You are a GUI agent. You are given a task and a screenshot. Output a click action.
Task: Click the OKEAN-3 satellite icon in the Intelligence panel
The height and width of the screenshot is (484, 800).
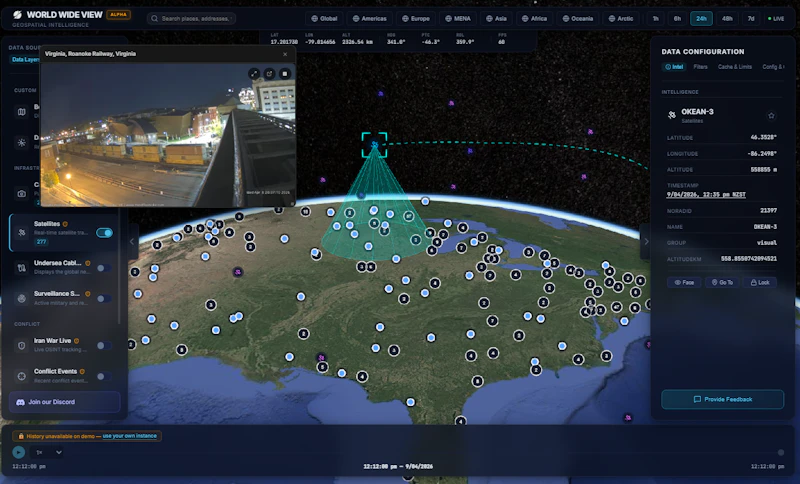coord(672,115)
